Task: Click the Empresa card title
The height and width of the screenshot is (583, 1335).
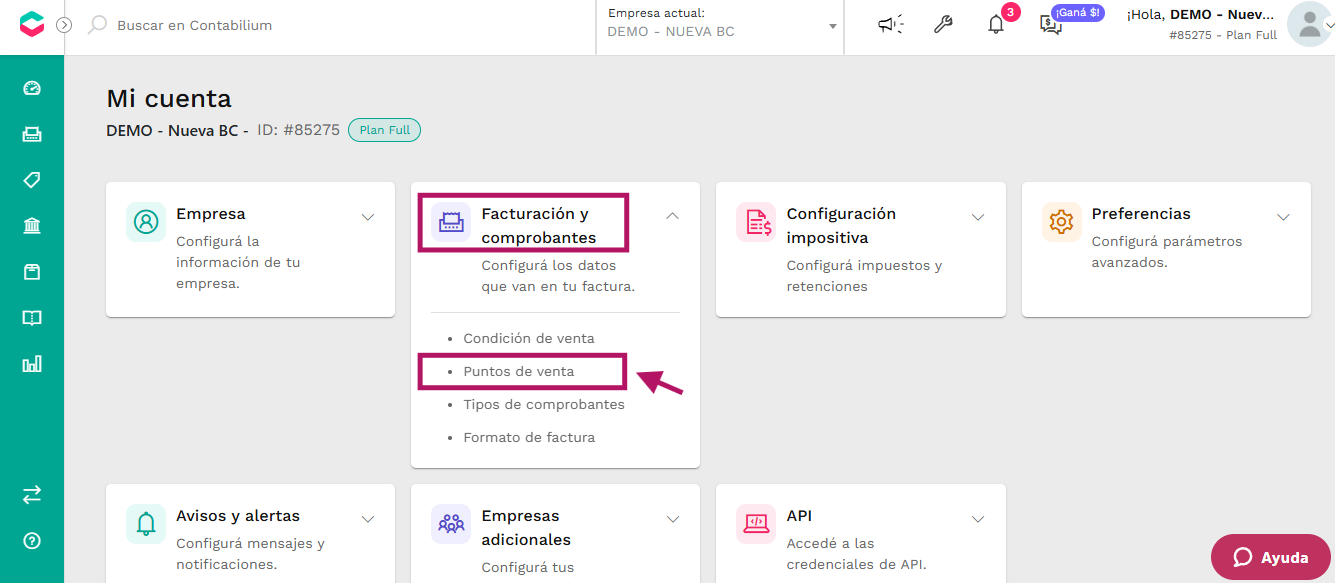Action: (211, 214)
